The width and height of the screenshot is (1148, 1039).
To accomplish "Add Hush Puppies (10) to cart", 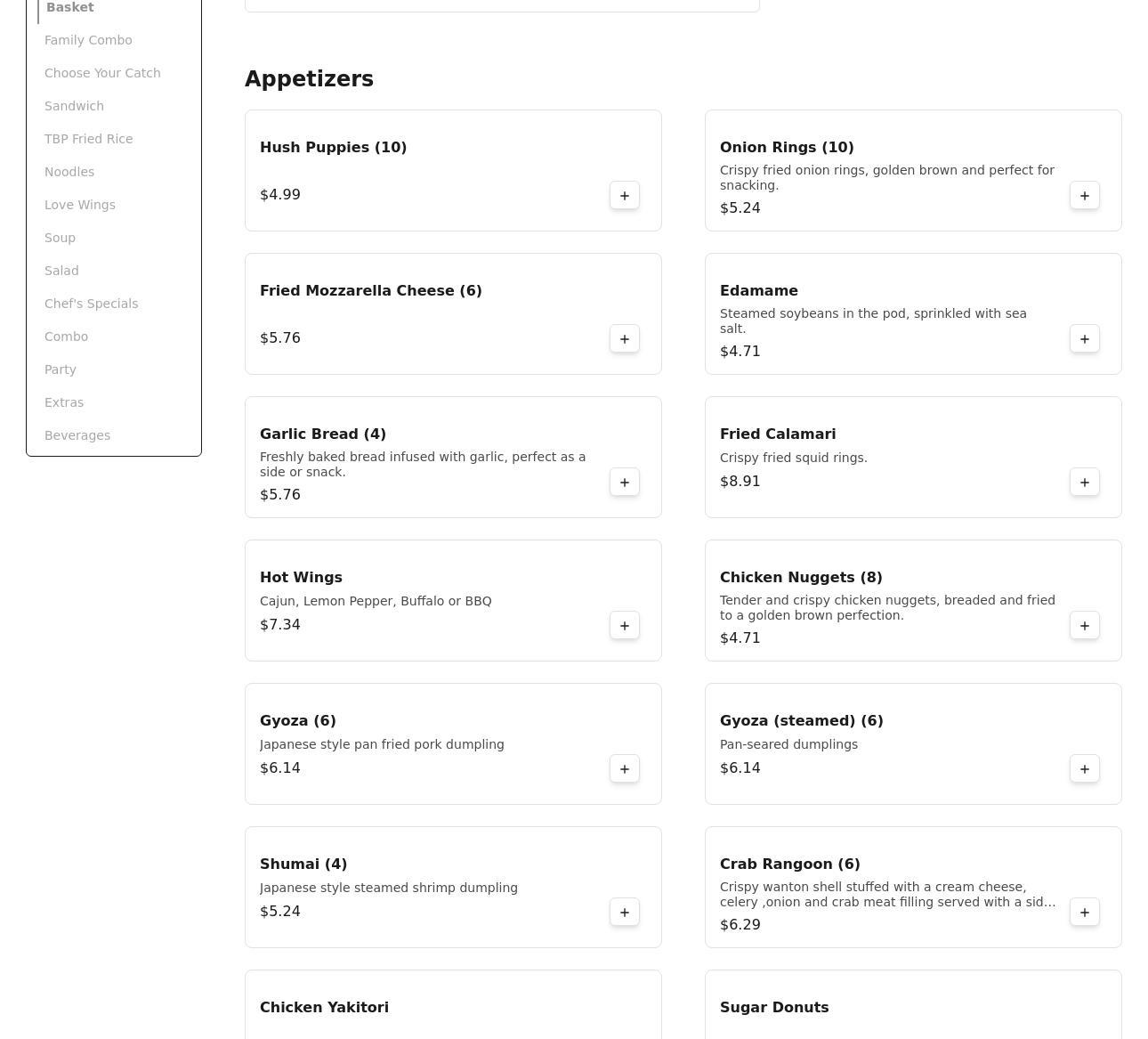I will [x=624, y=196].
